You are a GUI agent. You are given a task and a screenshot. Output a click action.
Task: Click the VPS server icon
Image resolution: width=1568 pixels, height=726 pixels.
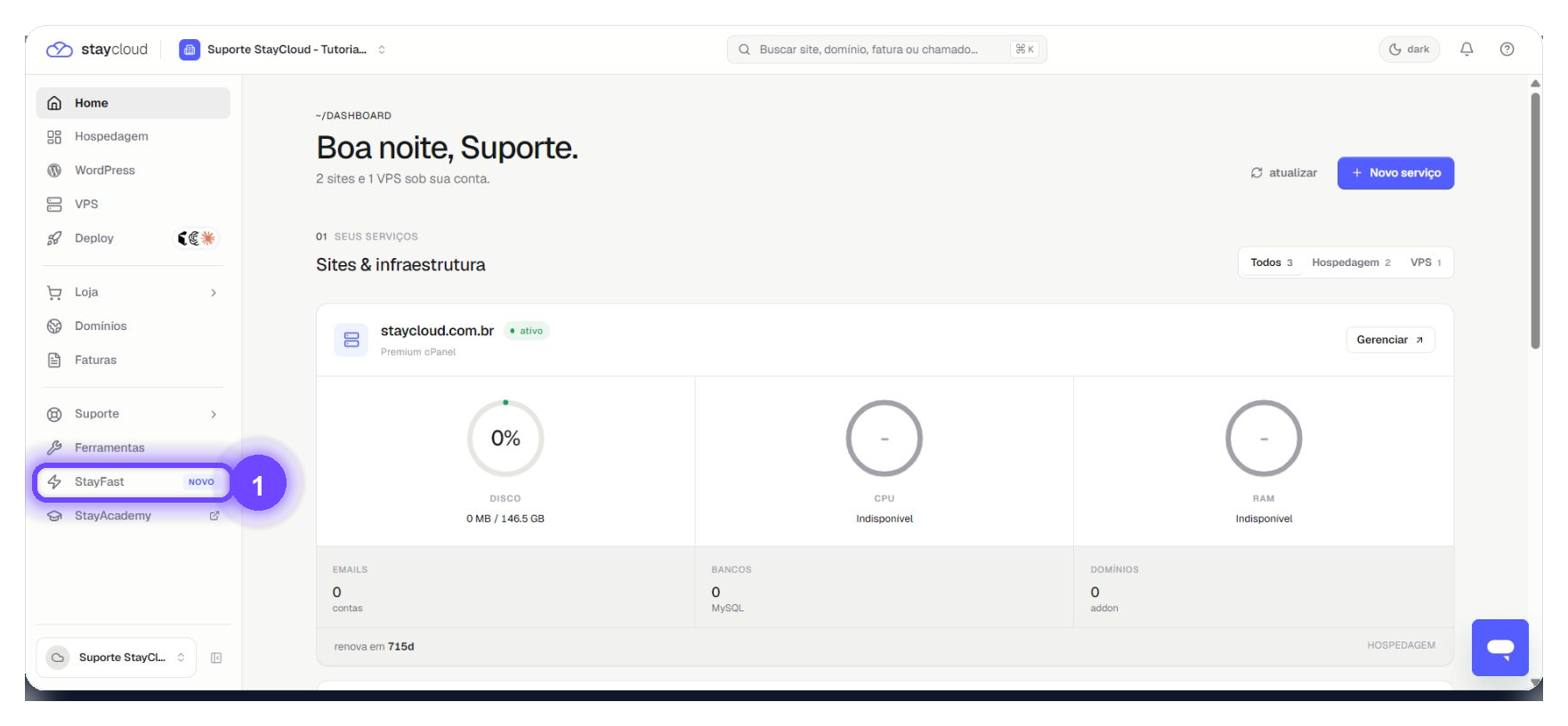[54, 205]
